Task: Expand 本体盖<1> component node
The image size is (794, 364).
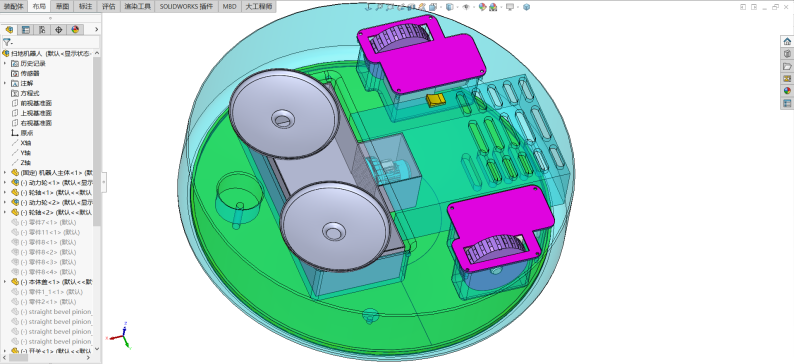Action: pos(5,281)
